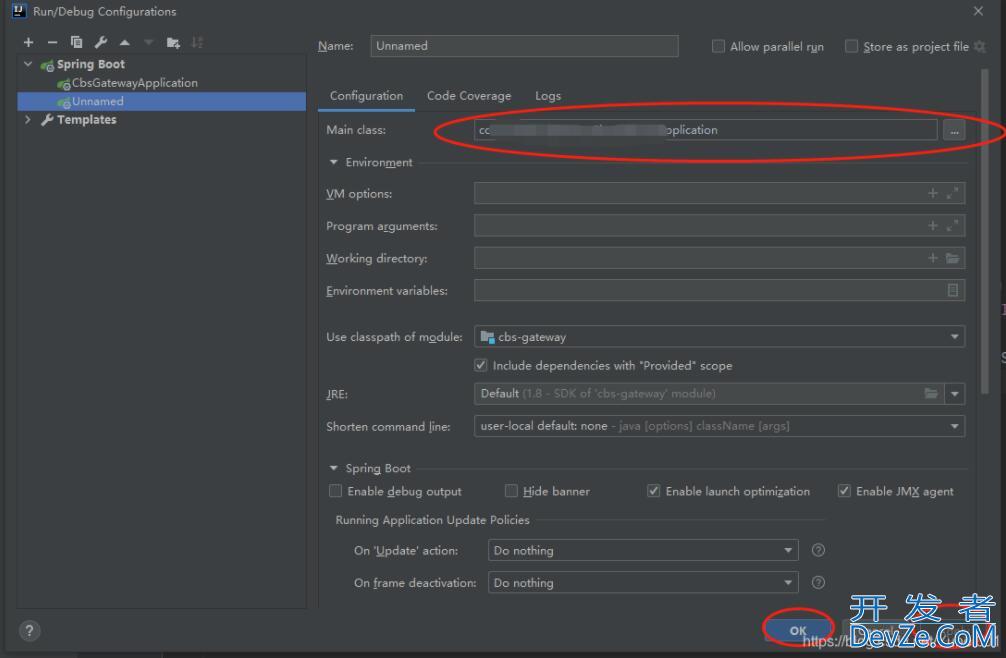
Task: Insert macro into Program arguments
Action: tap(933, 226)
